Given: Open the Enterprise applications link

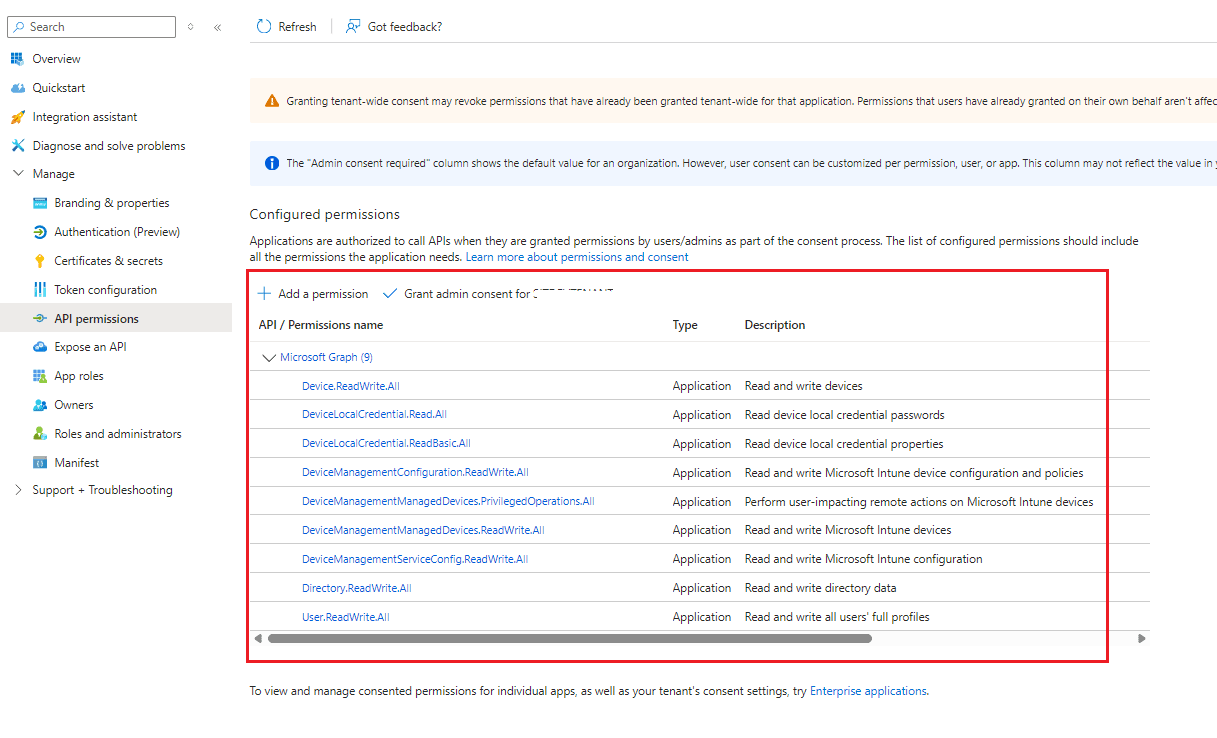Looking at the screenshot, I should pyautogui.click(x=868, y=690).
